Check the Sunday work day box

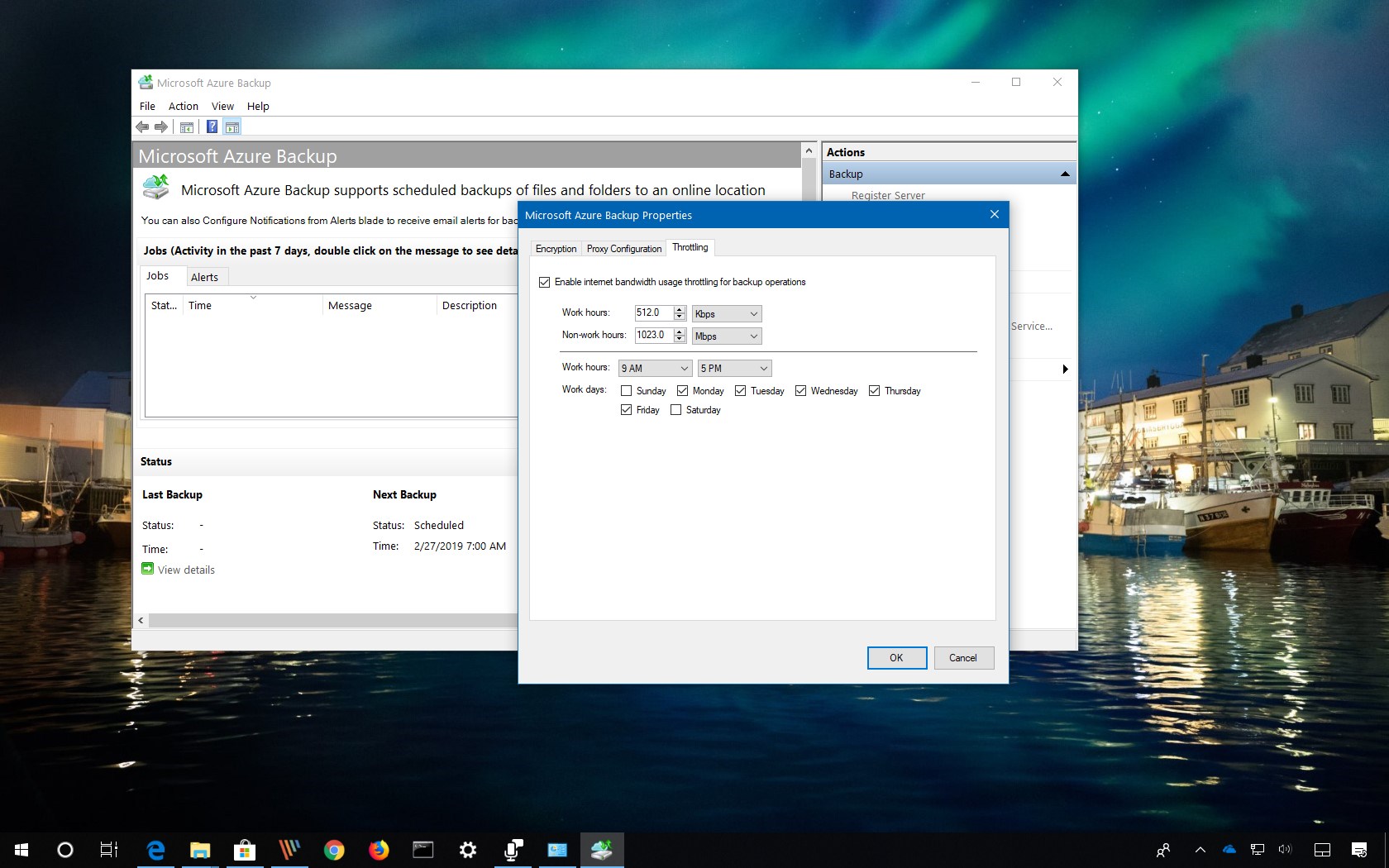coord(626,390)
